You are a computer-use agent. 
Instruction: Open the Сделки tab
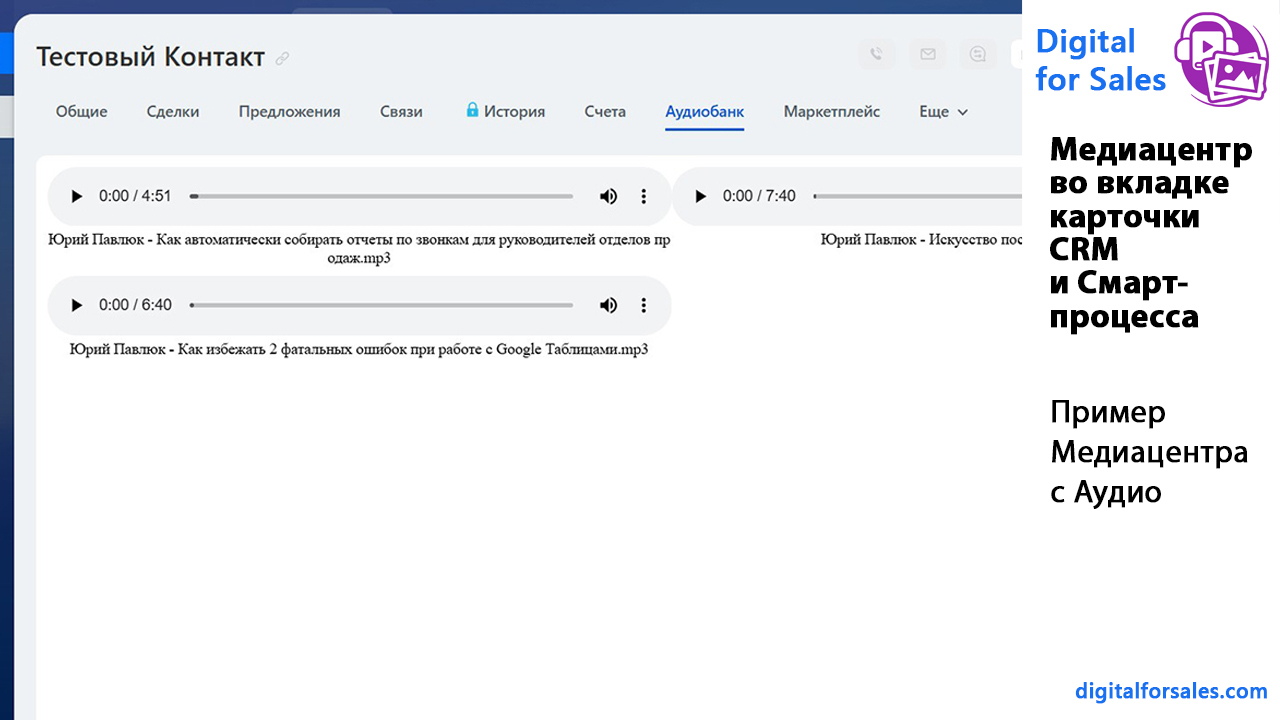173,112
